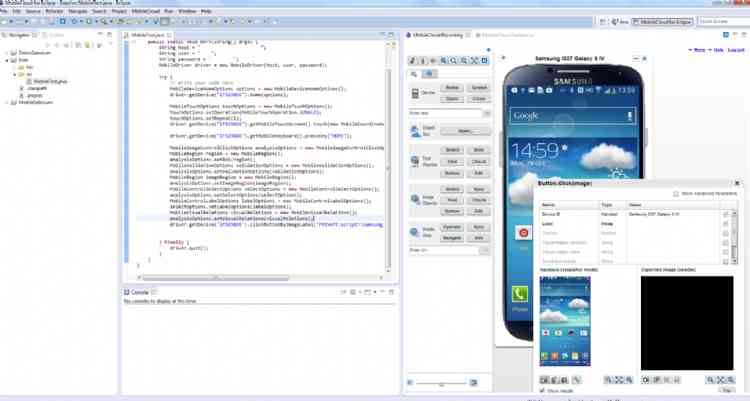Click the dialog parameter table scrollbar

click(x=734, y=236)
